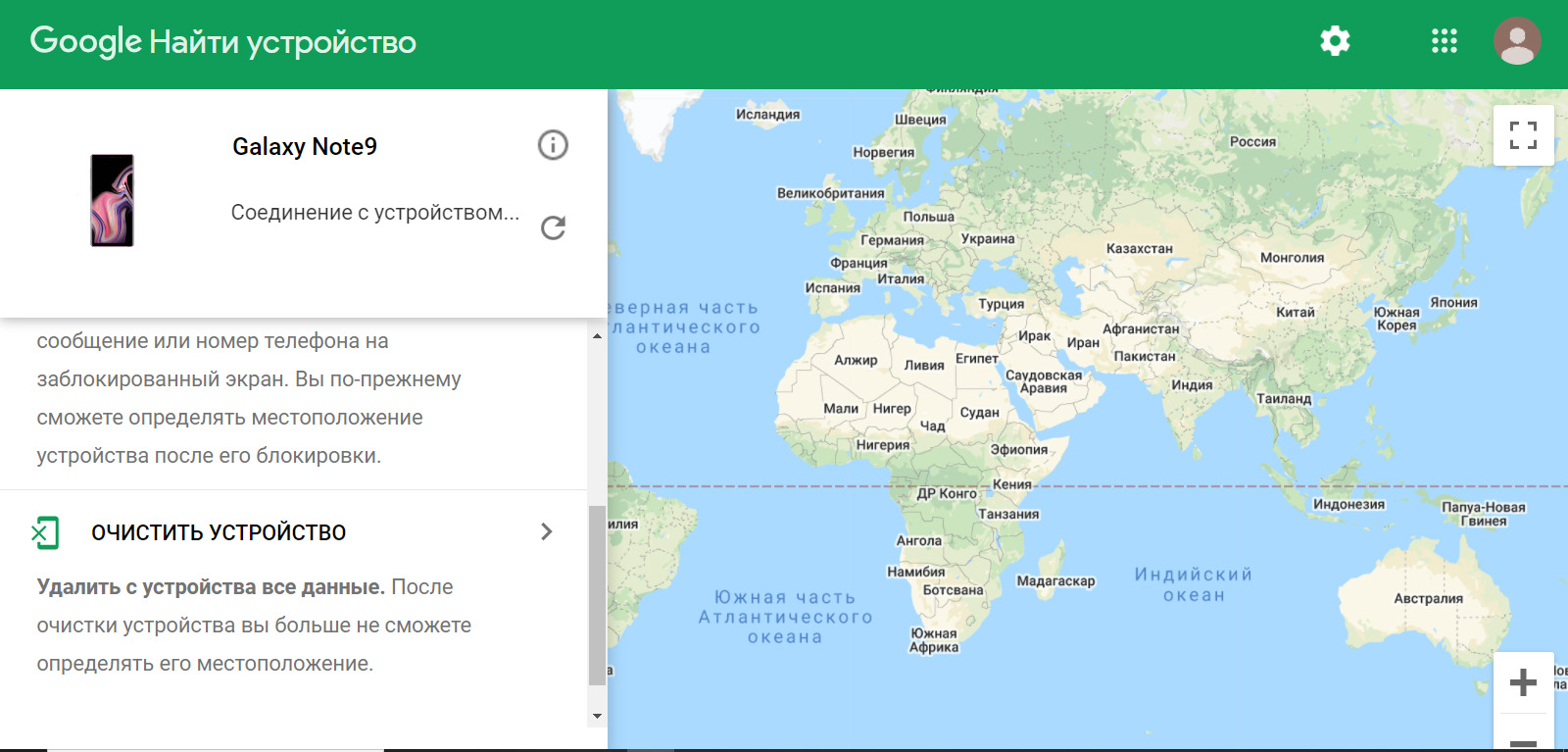Expand the ОЧИСТИТЬ УСТРОЙСТВО chevron
The height and width of the screenshot is (752, 1568).
click(547, 531)
